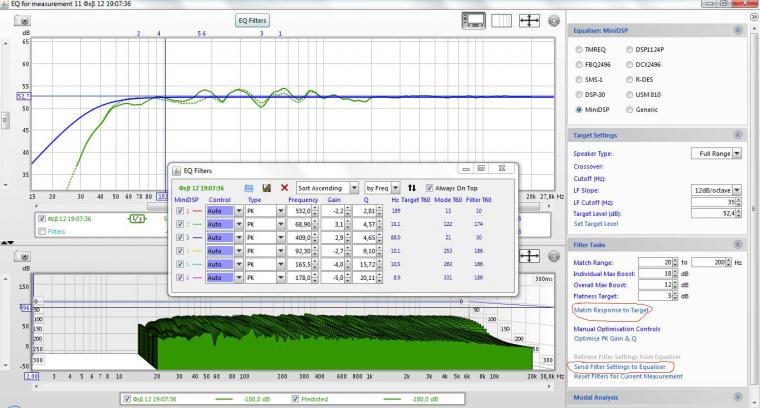Click the camera icon above the waterfall graph
Viewport: 760px width, 408px height.
[23, 258]
